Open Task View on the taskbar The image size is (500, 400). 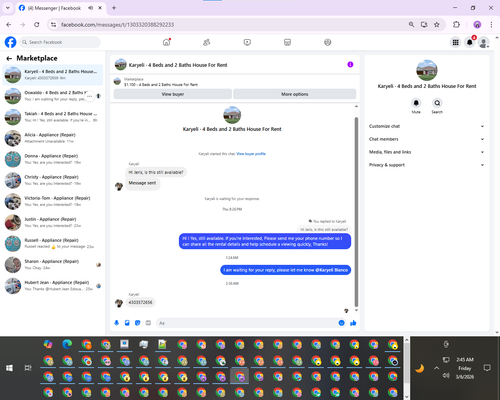pyautogui.click(x=28, y=368)
